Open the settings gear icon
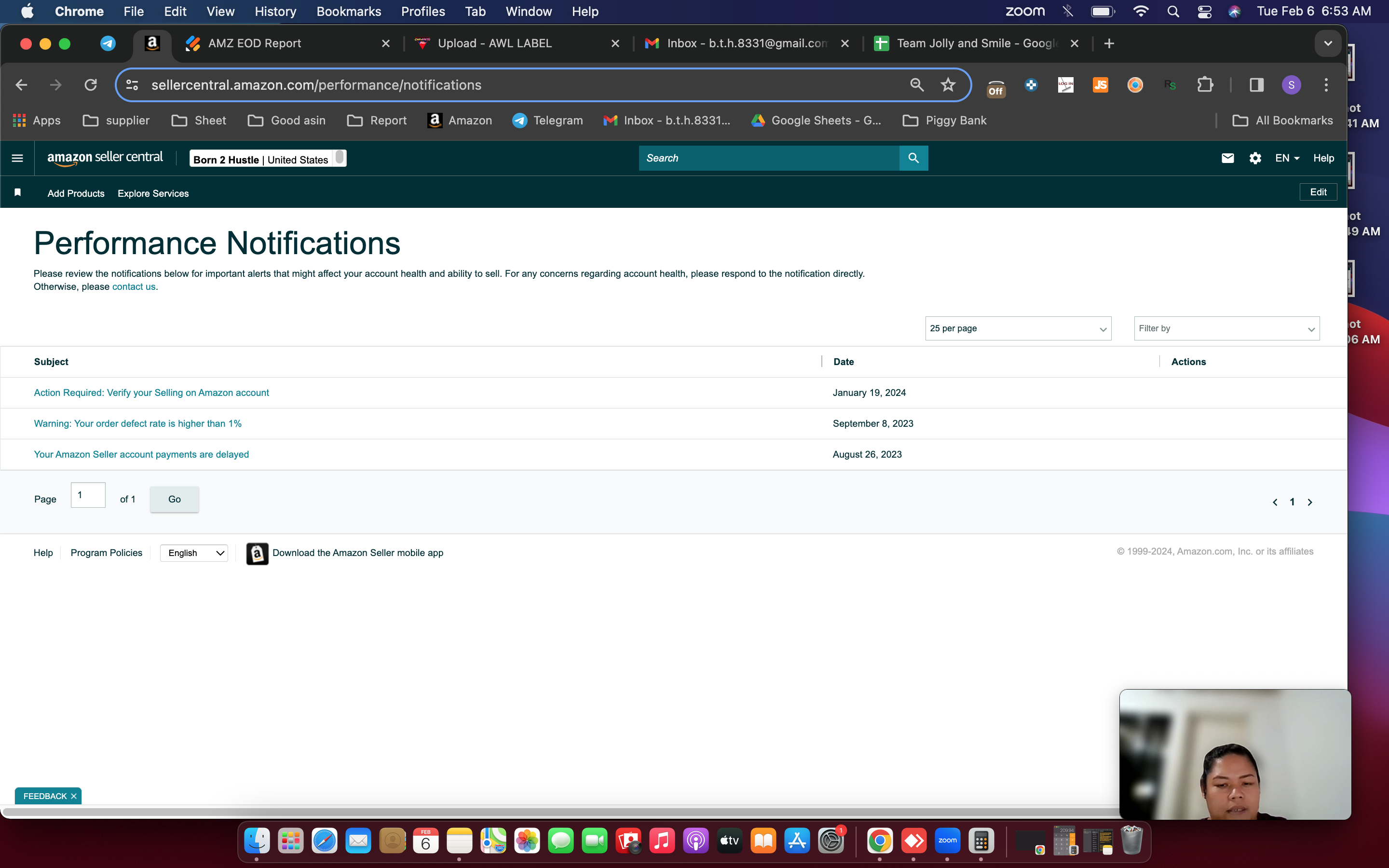1389x868 pixels. (1255, 158)
